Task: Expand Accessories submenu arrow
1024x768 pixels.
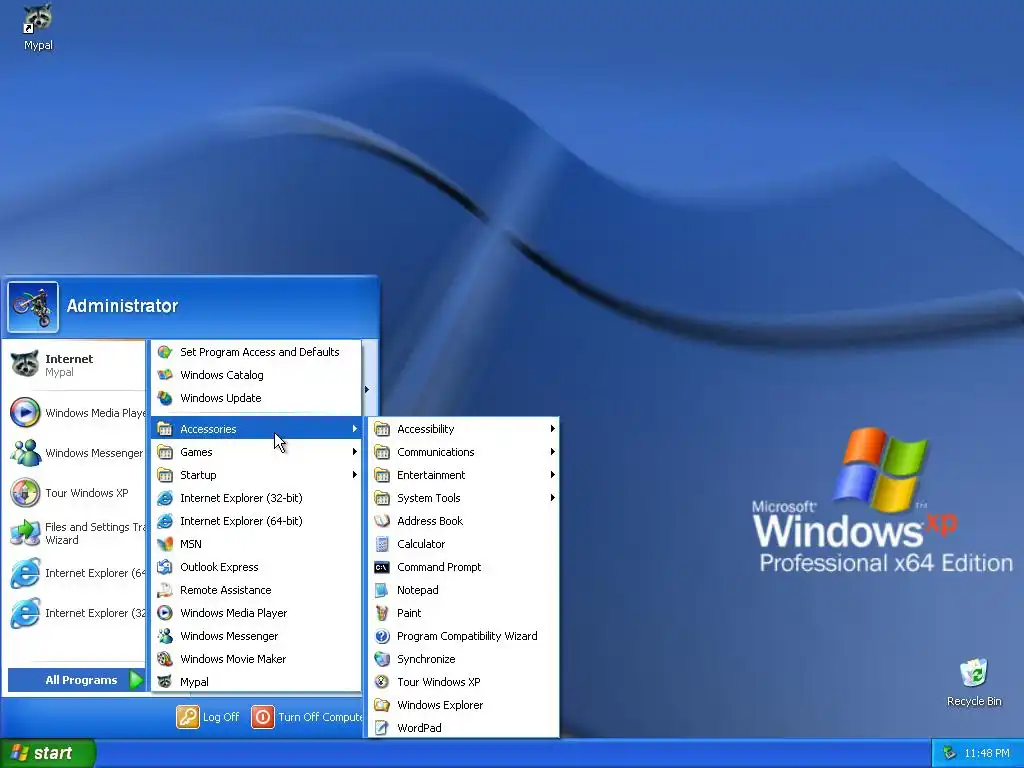Action: [x=355, y=429]
